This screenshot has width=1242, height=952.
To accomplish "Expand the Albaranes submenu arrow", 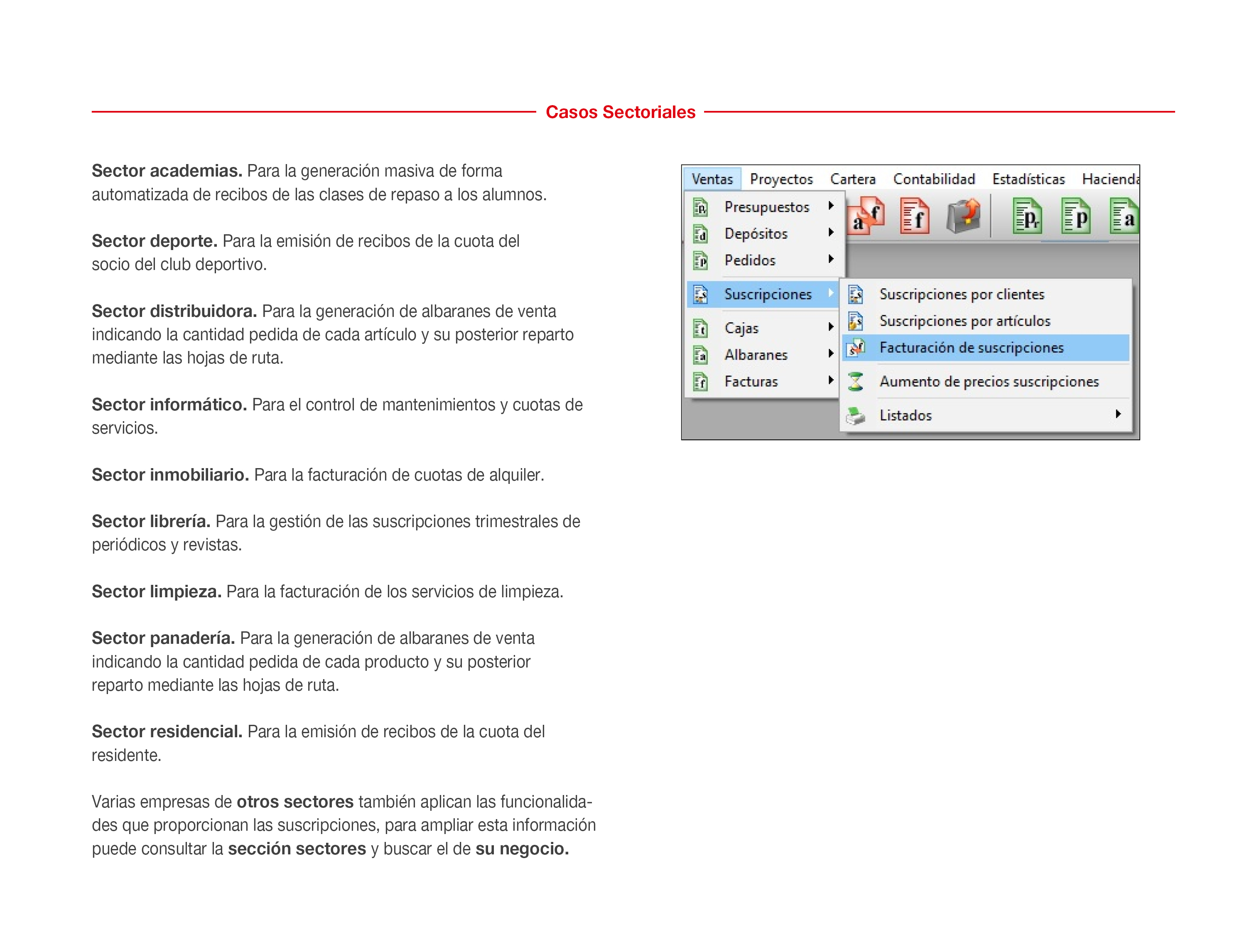I will point(831,353).
